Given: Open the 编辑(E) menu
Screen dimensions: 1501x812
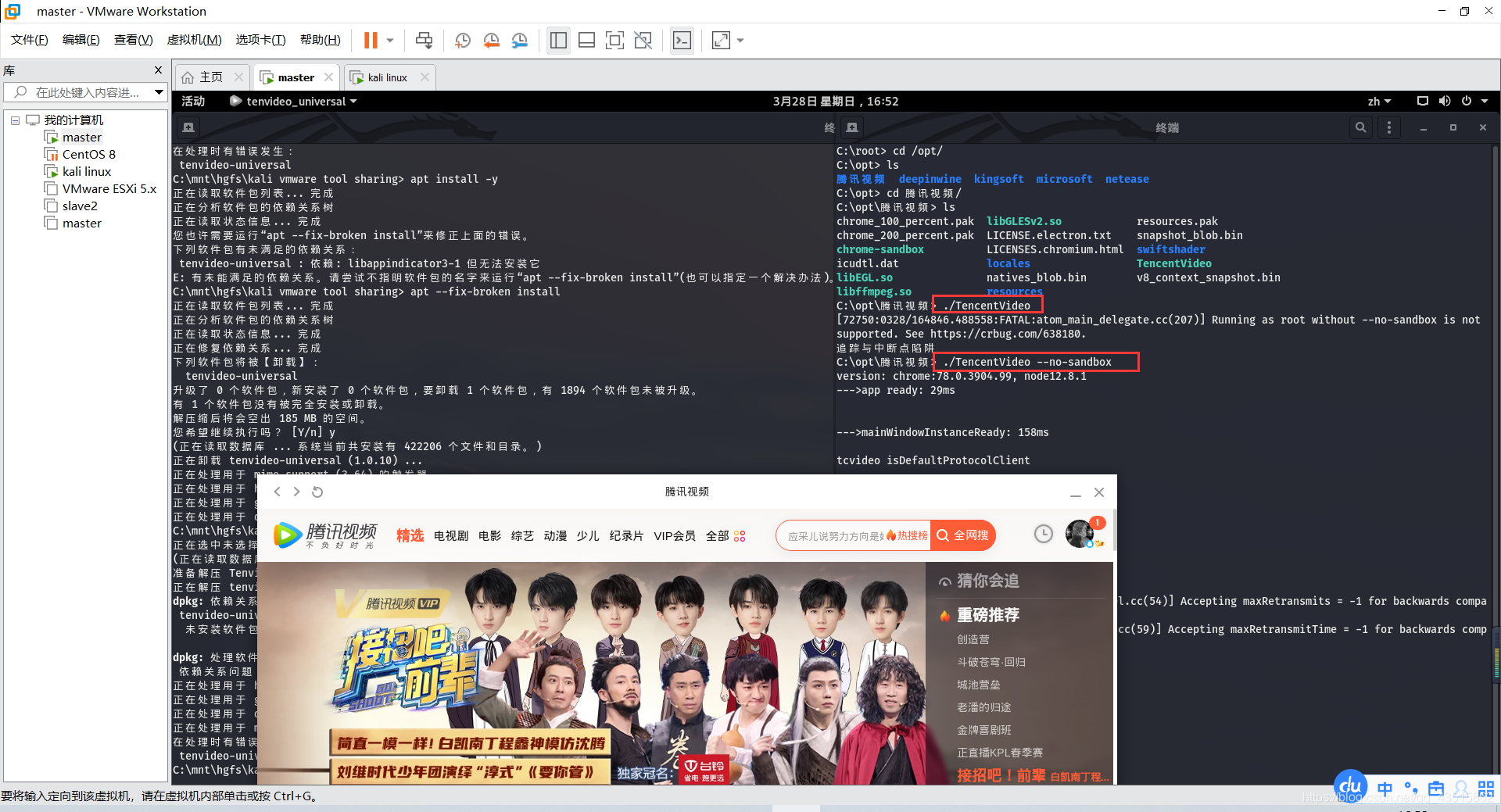Looking at the screenshot, I should click(81, 40).
